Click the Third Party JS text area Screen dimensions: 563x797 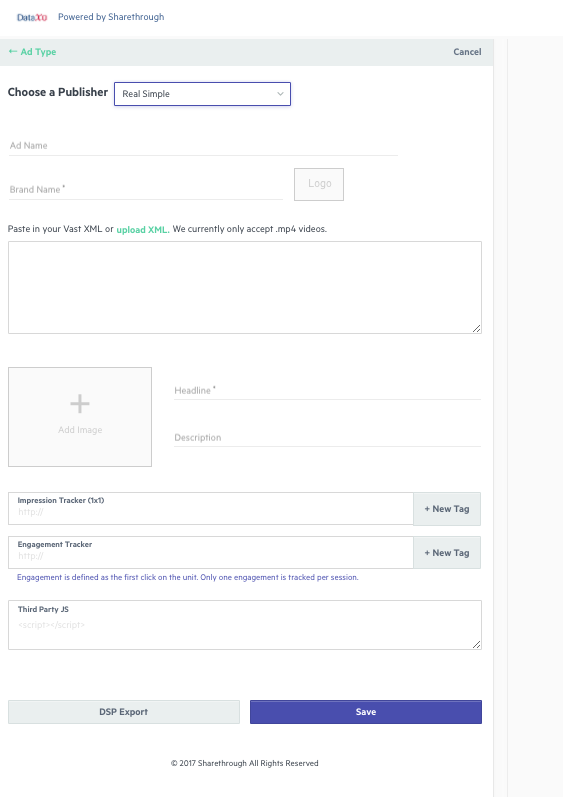[245, 625]
